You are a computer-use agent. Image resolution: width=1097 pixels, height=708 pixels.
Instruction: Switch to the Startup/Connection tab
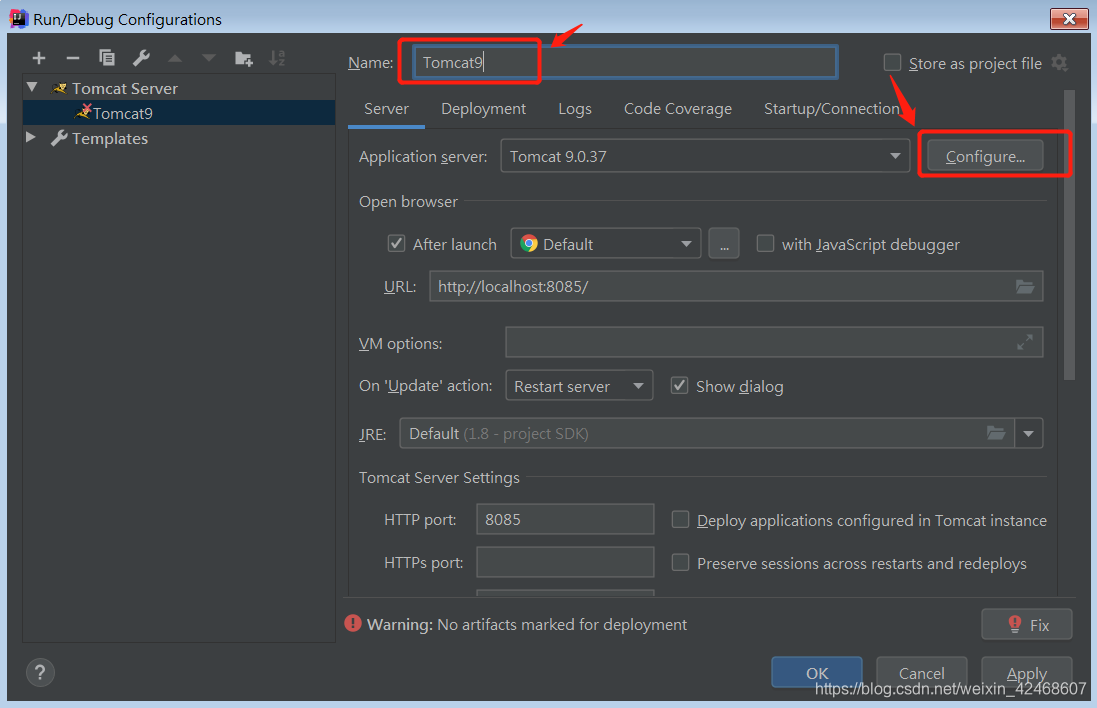(832, 109)
